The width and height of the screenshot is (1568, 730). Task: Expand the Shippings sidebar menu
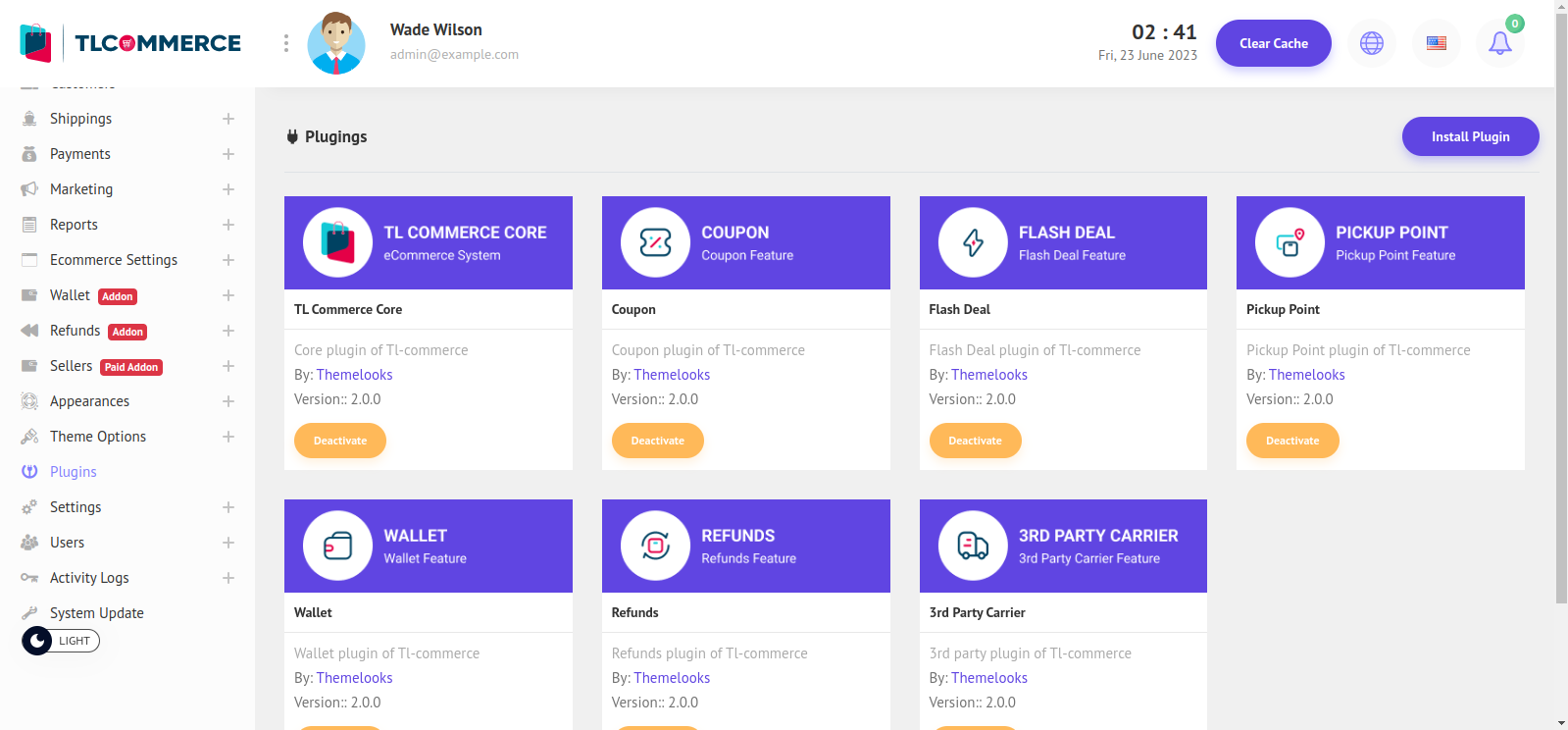pos(228,119)
